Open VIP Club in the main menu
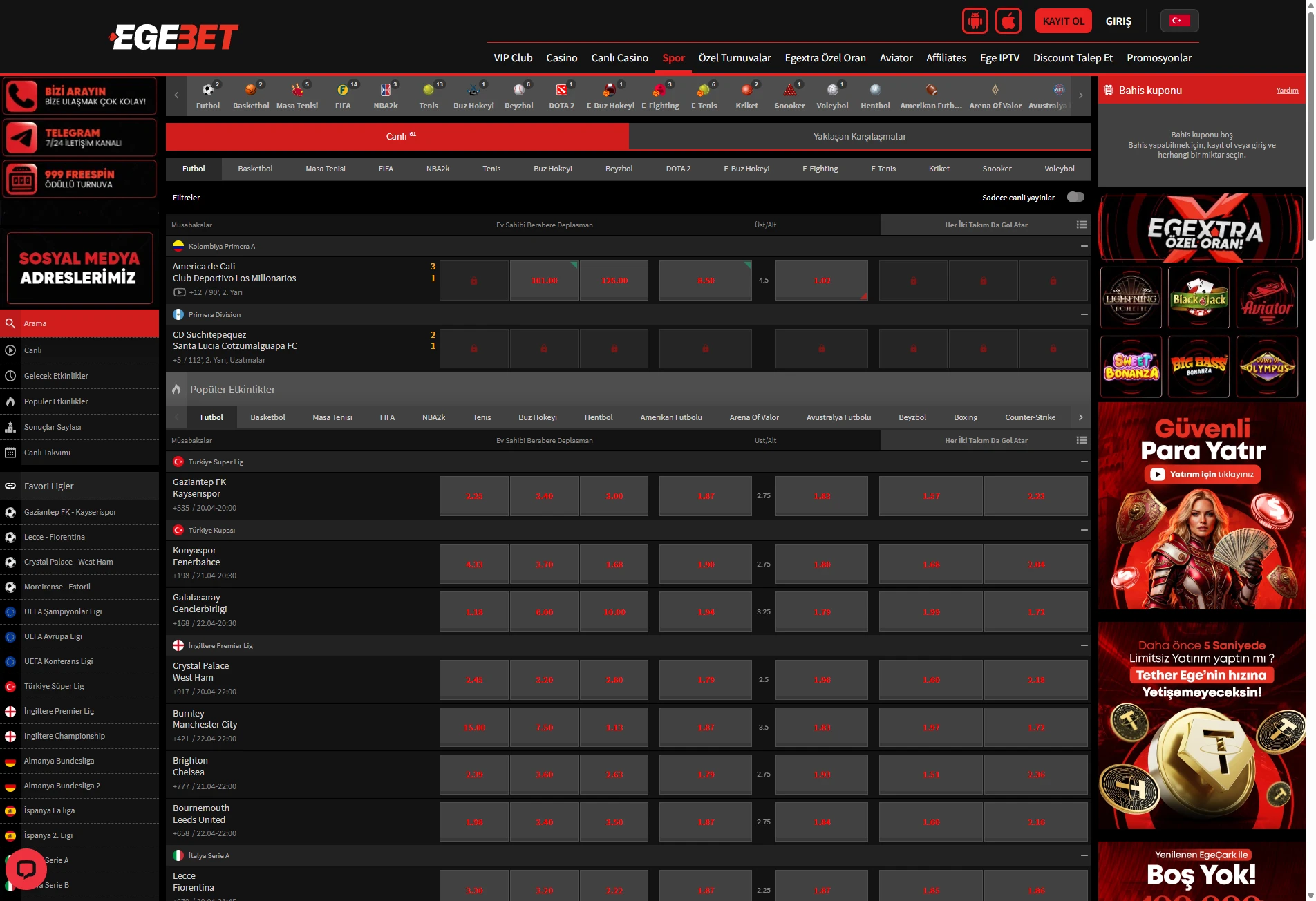 coord(513,58)
